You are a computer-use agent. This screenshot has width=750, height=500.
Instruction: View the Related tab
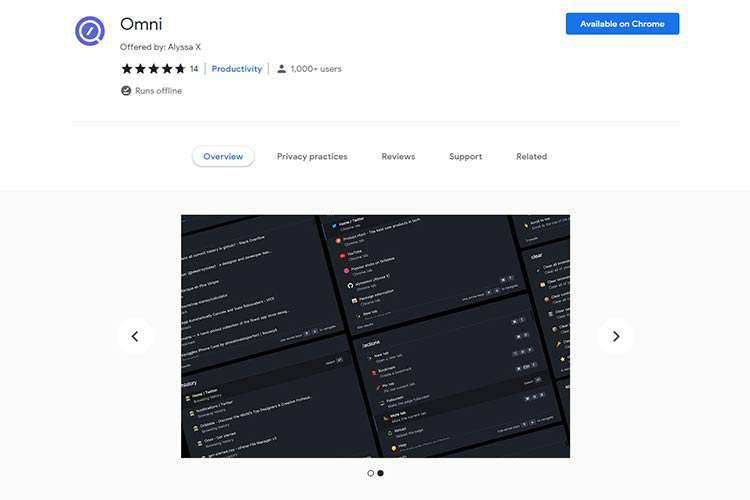531,157
